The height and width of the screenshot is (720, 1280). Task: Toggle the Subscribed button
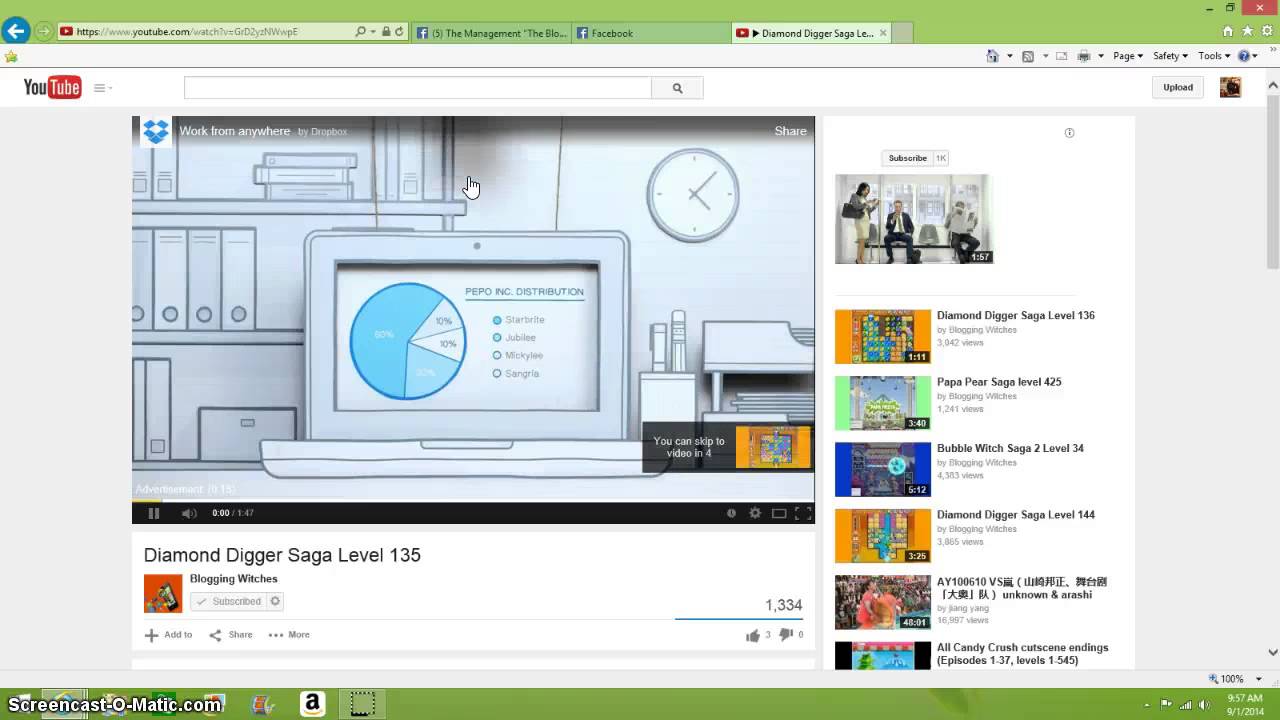(229, 601)
